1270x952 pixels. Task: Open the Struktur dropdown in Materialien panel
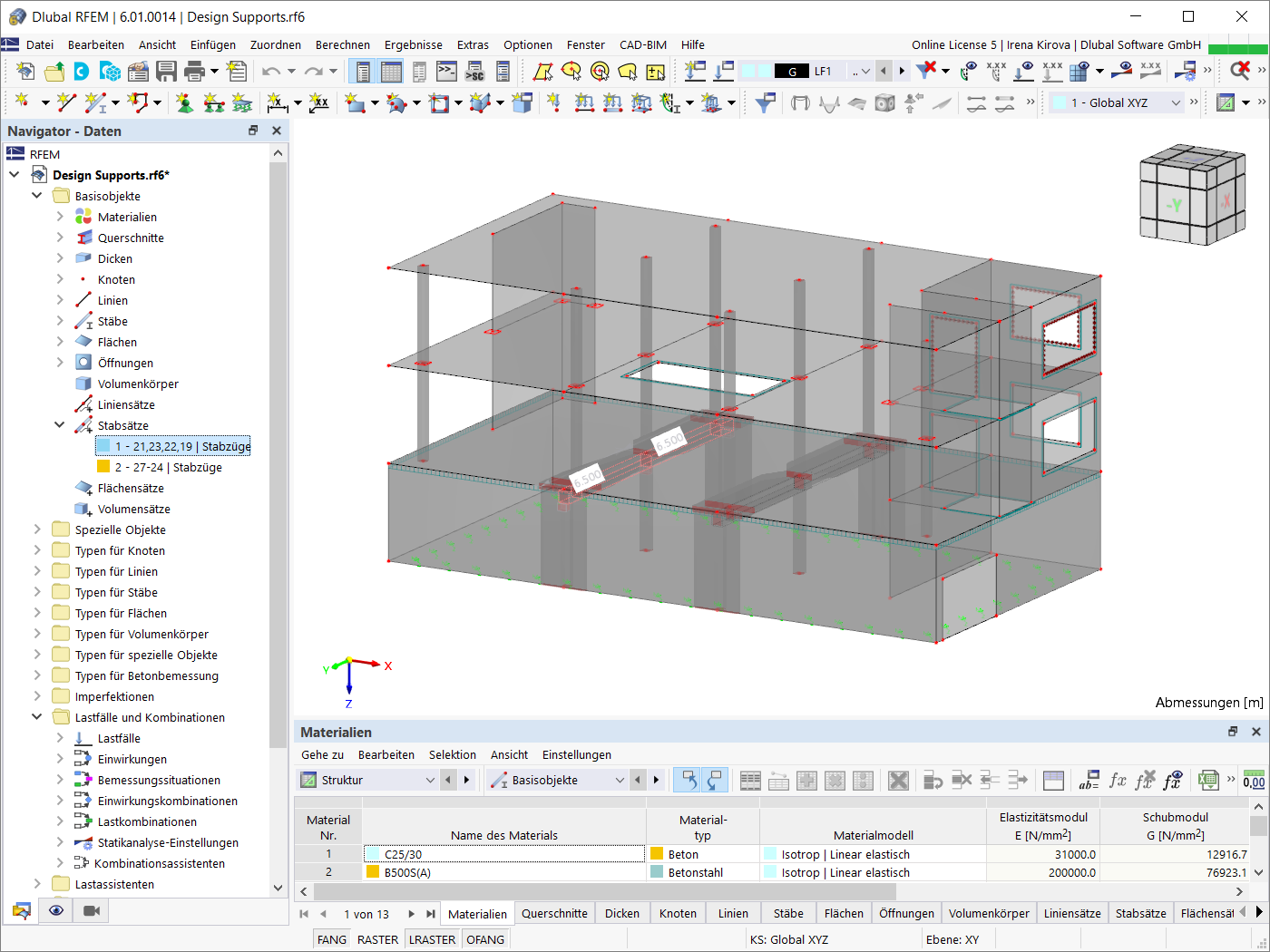point(368,780)
